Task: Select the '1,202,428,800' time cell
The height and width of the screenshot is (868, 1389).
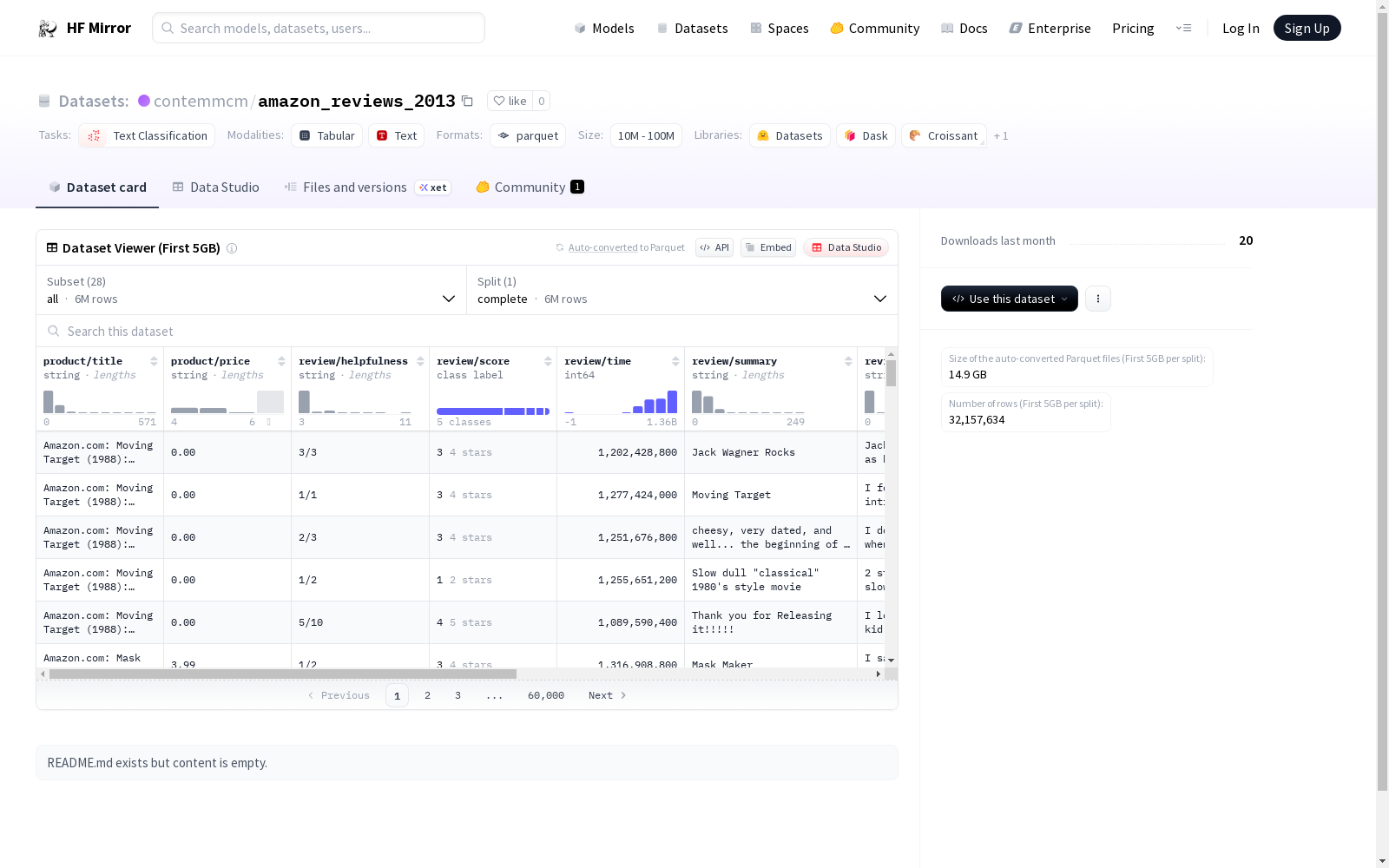Action: (621, 452)
